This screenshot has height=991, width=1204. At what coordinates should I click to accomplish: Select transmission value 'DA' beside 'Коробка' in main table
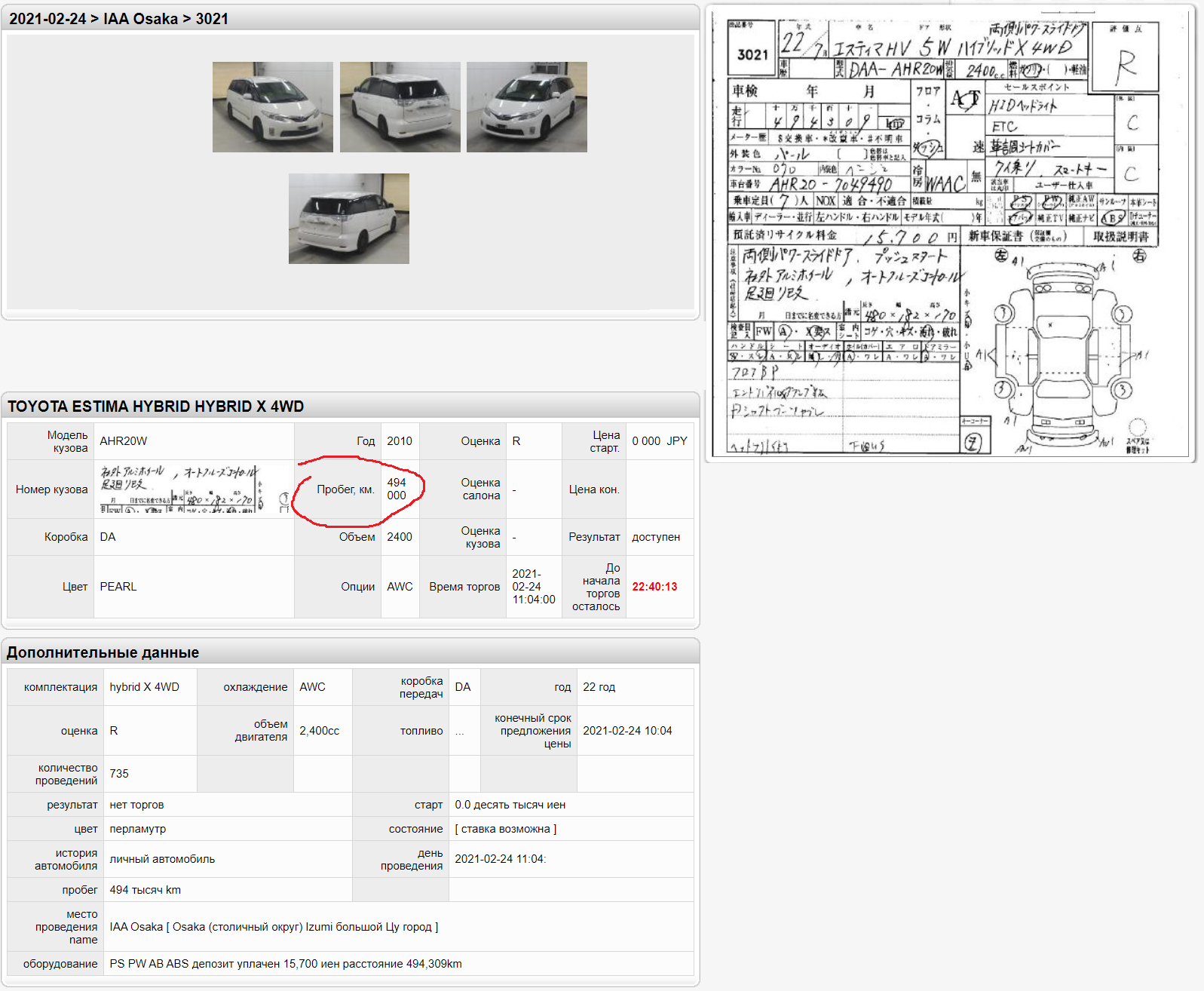[x=108, y=537]
